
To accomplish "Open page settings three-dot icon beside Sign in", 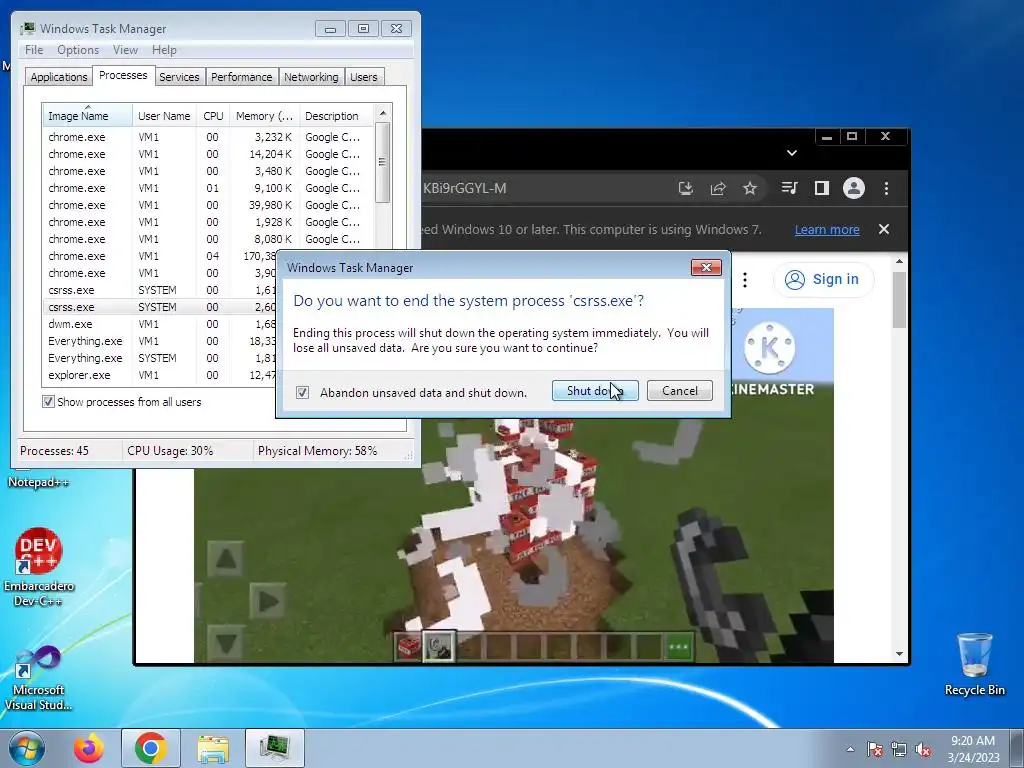I will click(744, 280).
